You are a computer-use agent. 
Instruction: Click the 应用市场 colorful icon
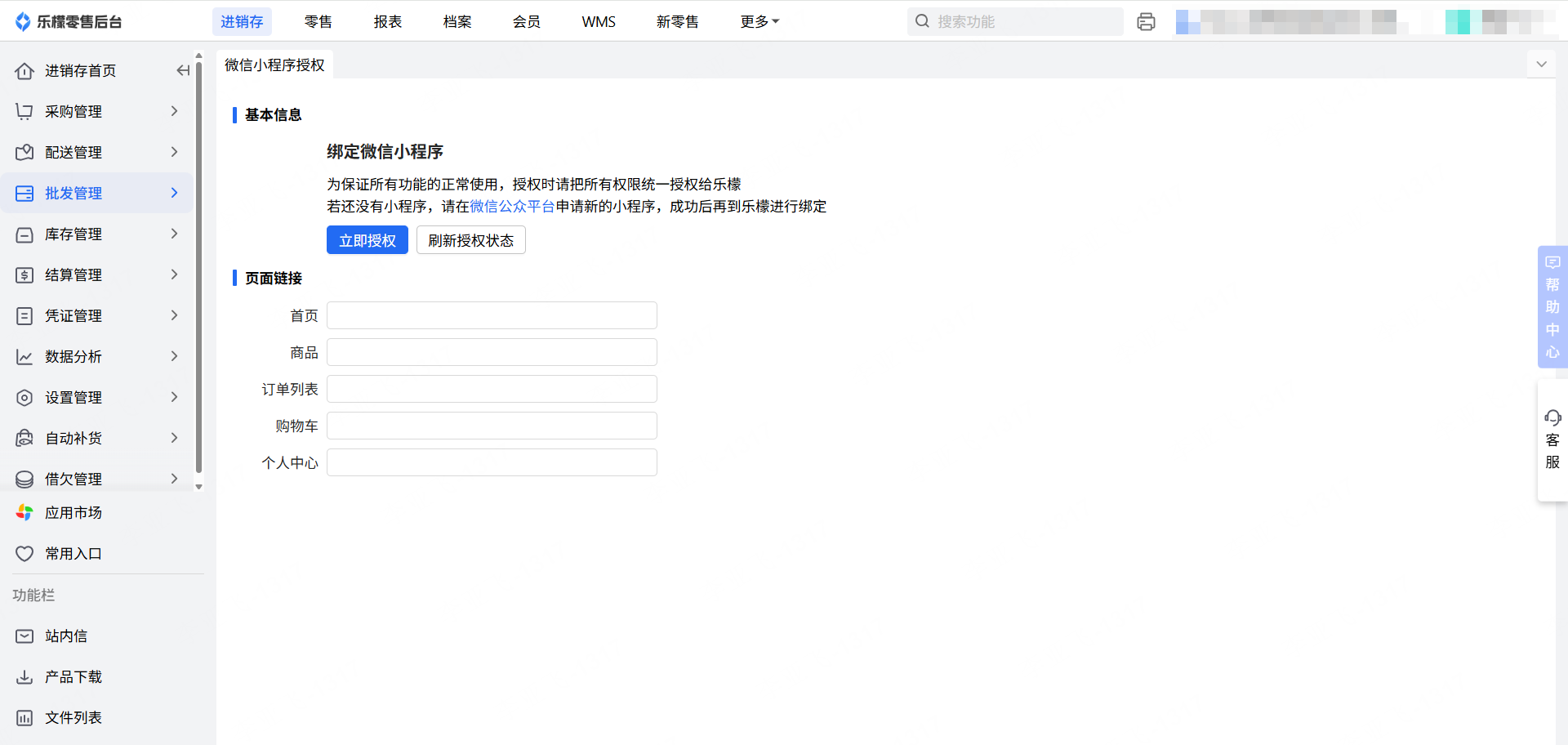click(x=24, y=513)
